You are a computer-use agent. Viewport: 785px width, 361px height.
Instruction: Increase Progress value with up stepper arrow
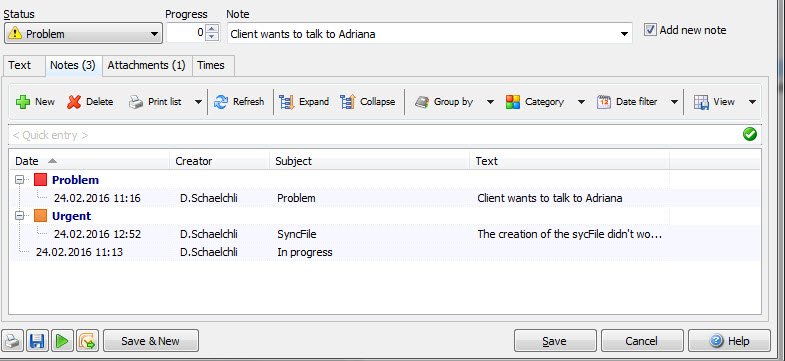click(x=212, y=29)
